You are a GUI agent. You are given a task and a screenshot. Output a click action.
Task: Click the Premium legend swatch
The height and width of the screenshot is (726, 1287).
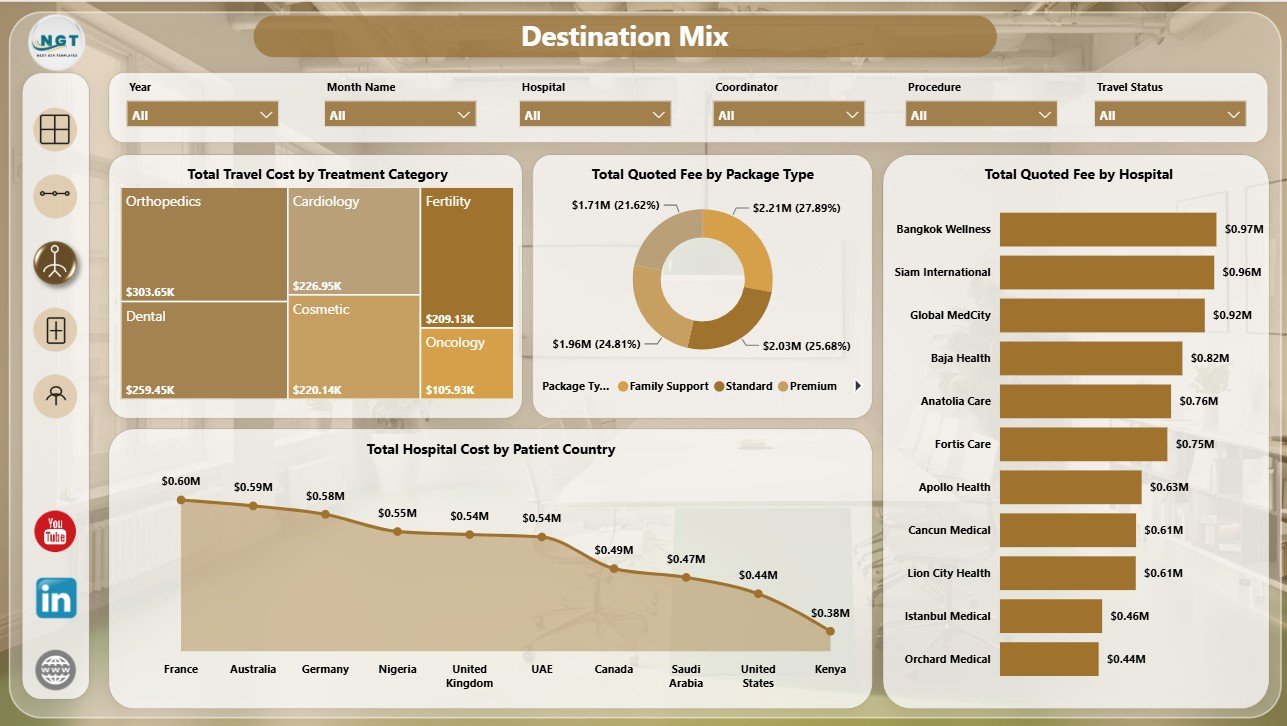point(783,386)
